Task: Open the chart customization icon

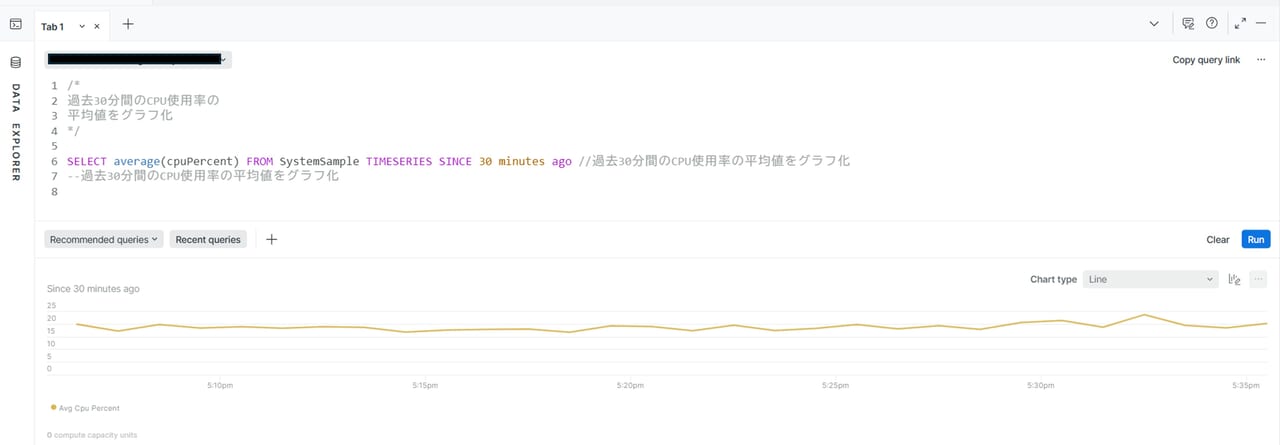Action: pyautogui.click(x=1234, y=280)
